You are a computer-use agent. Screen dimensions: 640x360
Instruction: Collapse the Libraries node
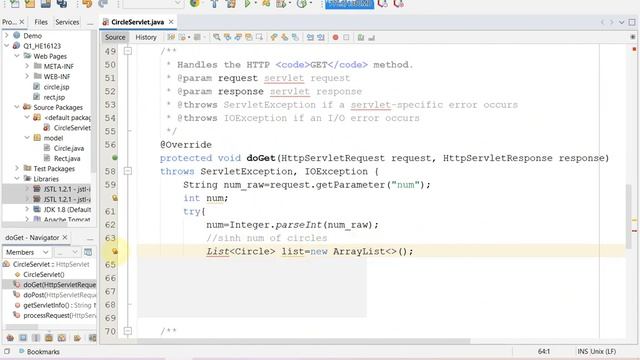[x=17, y=178]
